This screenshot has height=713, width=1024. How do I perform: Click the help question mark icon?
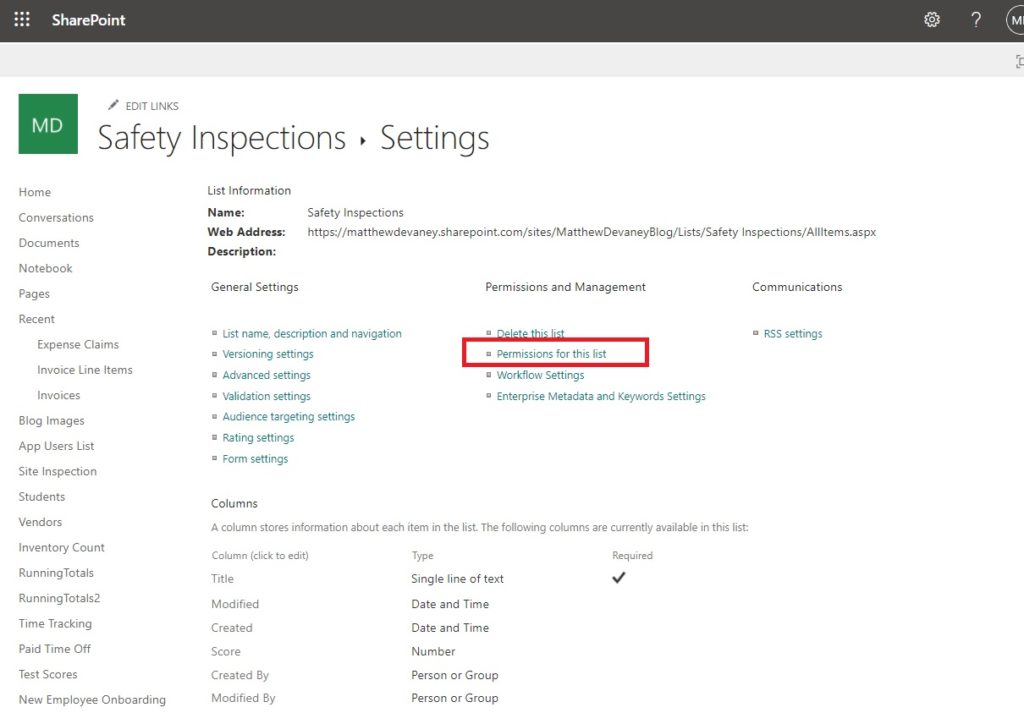[x=976, y=20]
